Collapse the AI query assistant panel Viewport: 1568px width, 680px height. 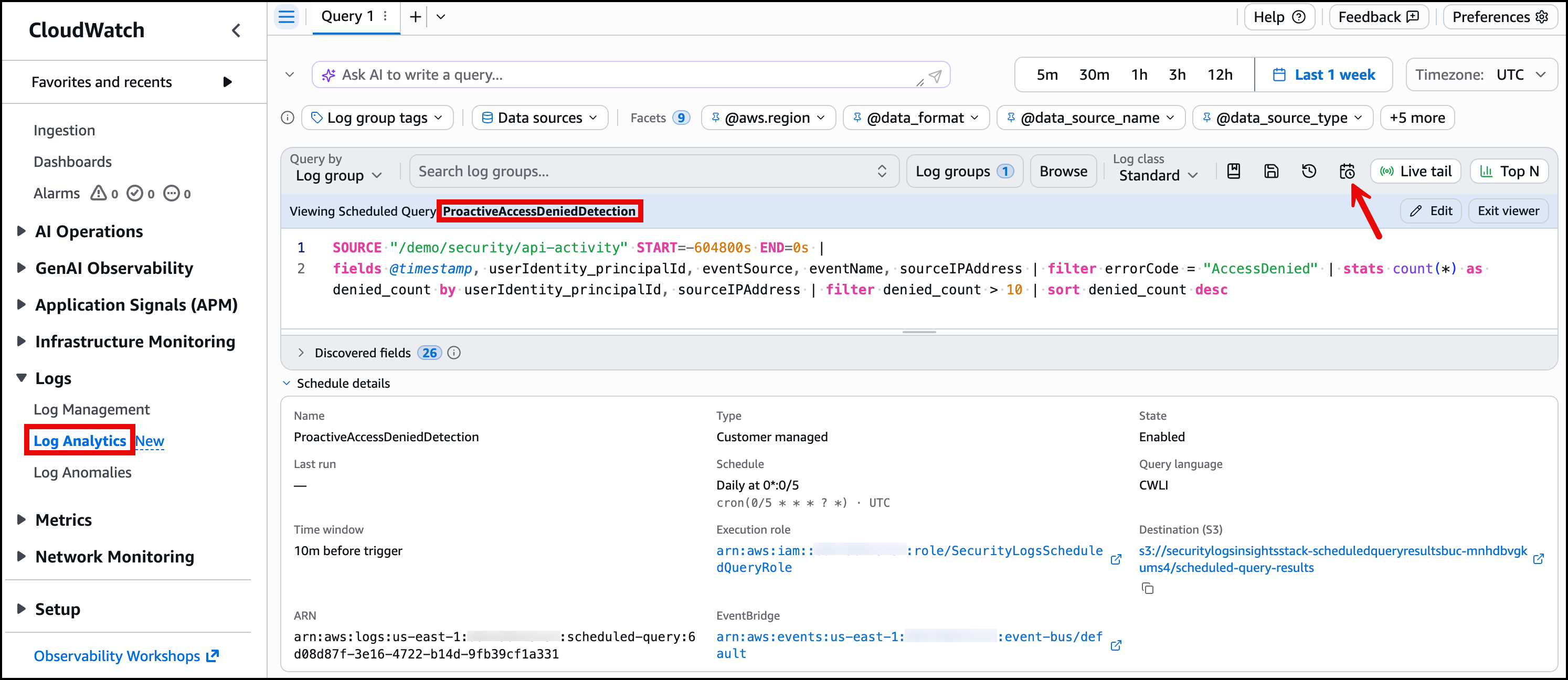290,75
